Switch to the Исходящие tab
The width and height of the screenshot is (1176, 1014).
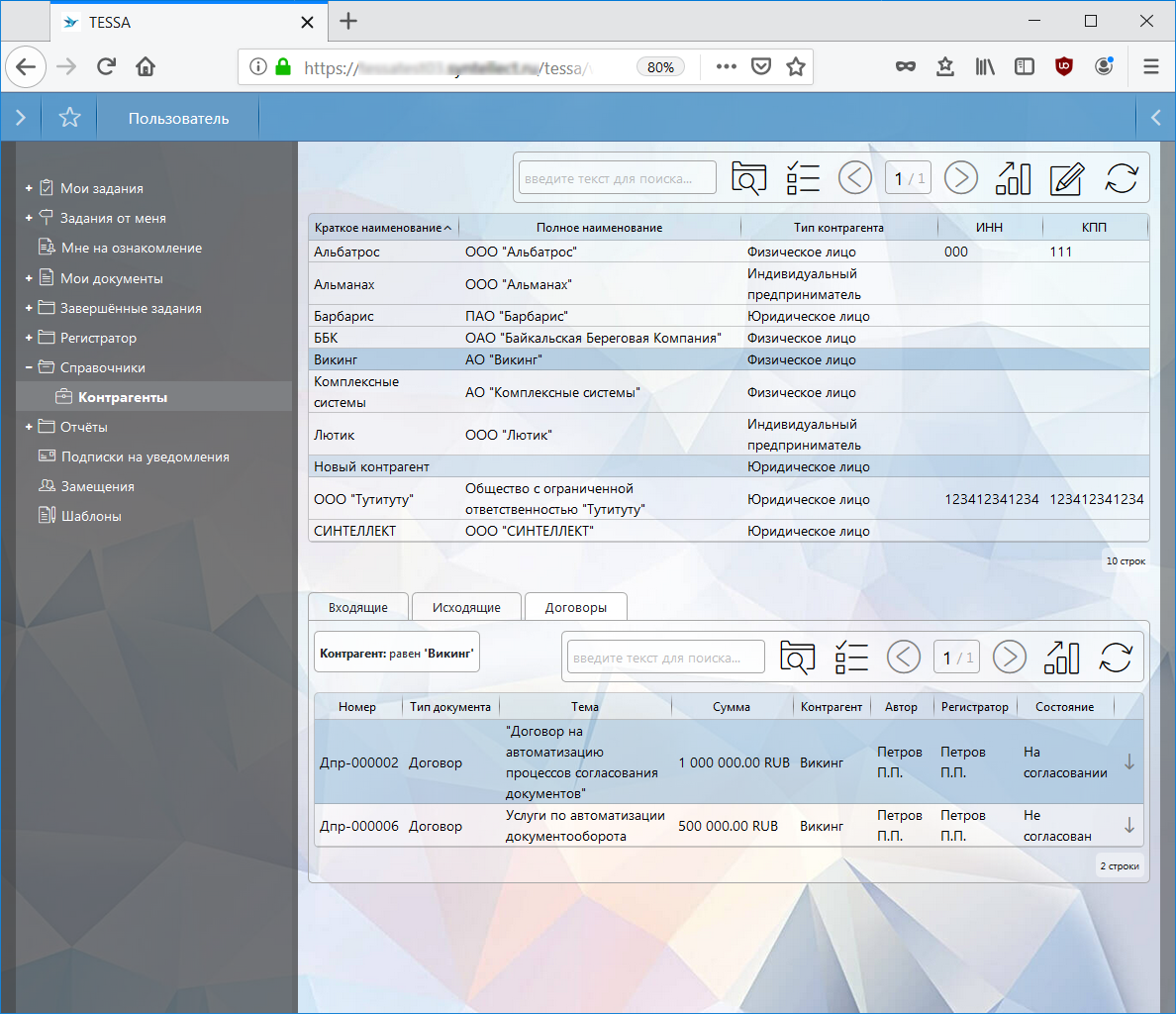[x=466, y=607]
